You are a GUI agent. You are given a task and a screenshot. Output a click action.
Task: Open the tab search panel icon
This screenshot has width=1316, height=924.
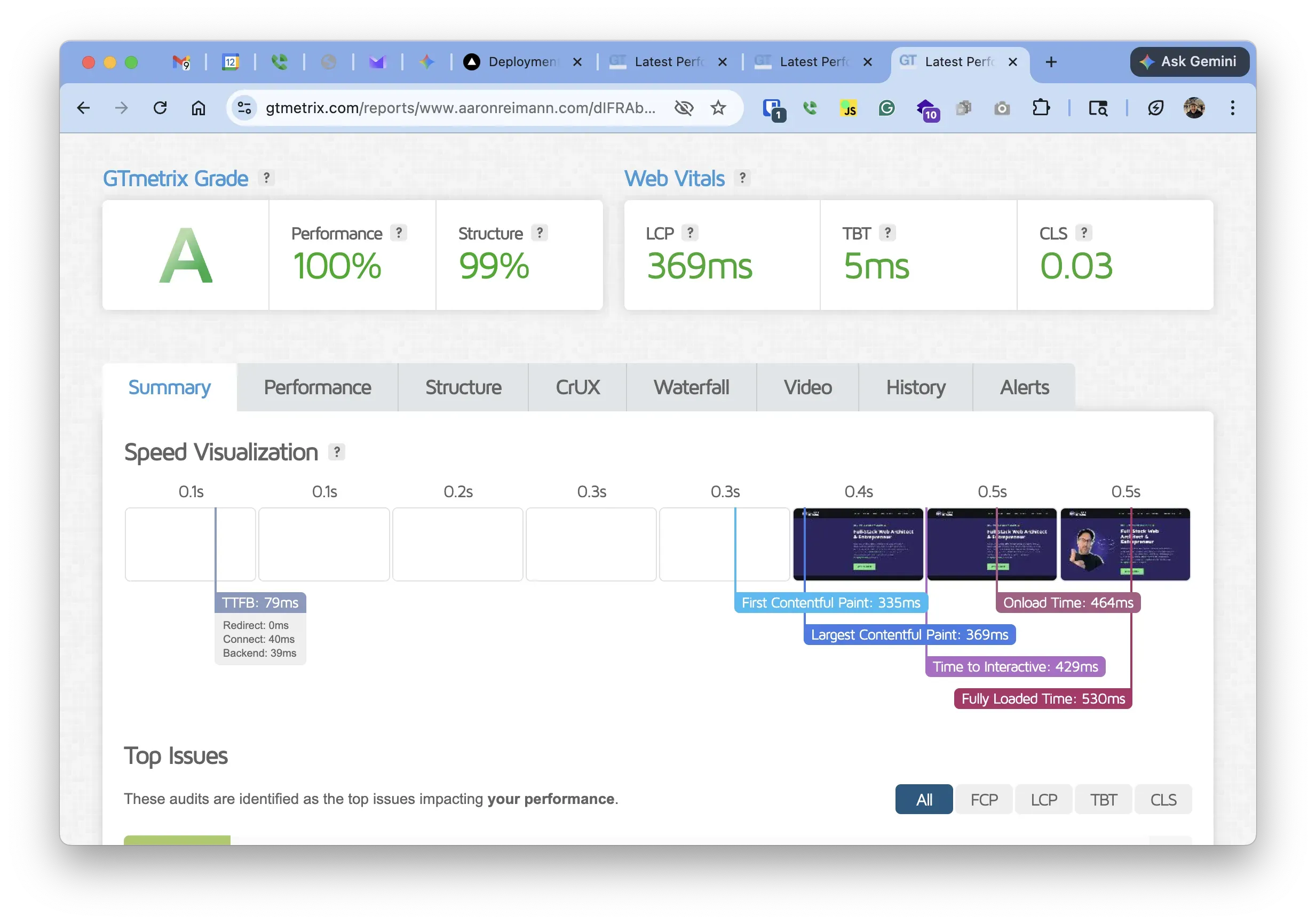(1098, 108)
